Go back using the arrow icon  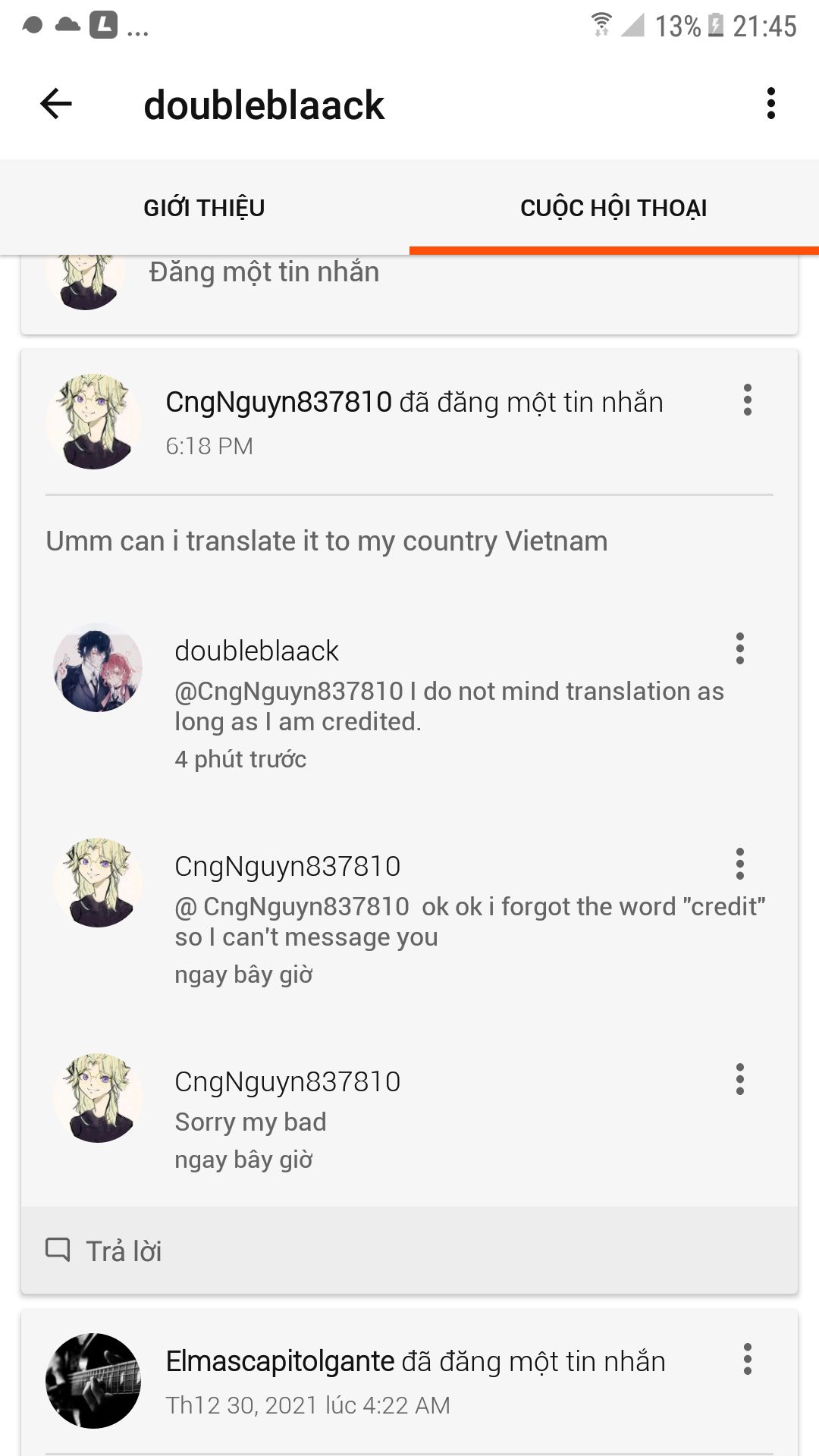coord(56,104)
